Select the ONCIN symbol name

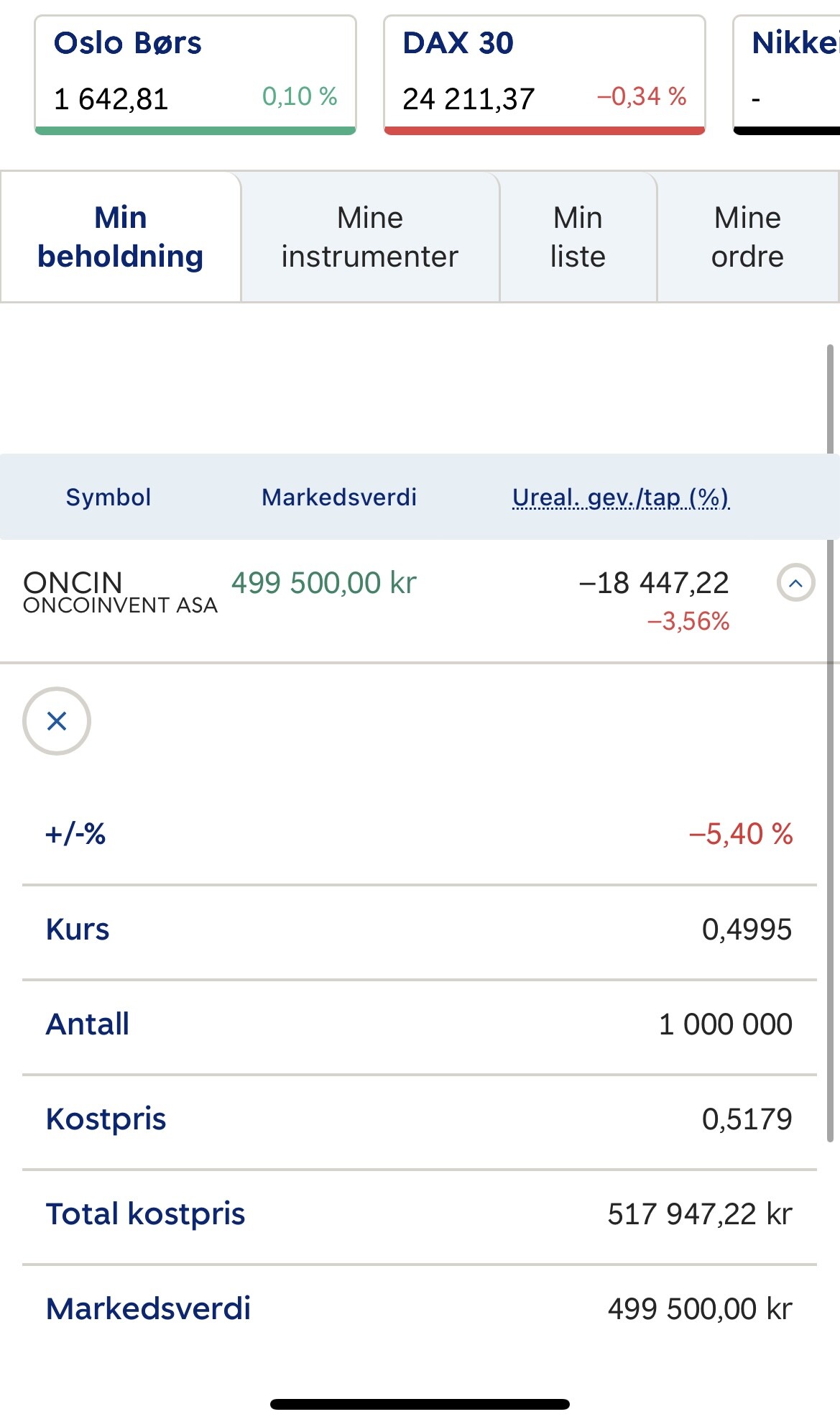(x=73, y=582)
